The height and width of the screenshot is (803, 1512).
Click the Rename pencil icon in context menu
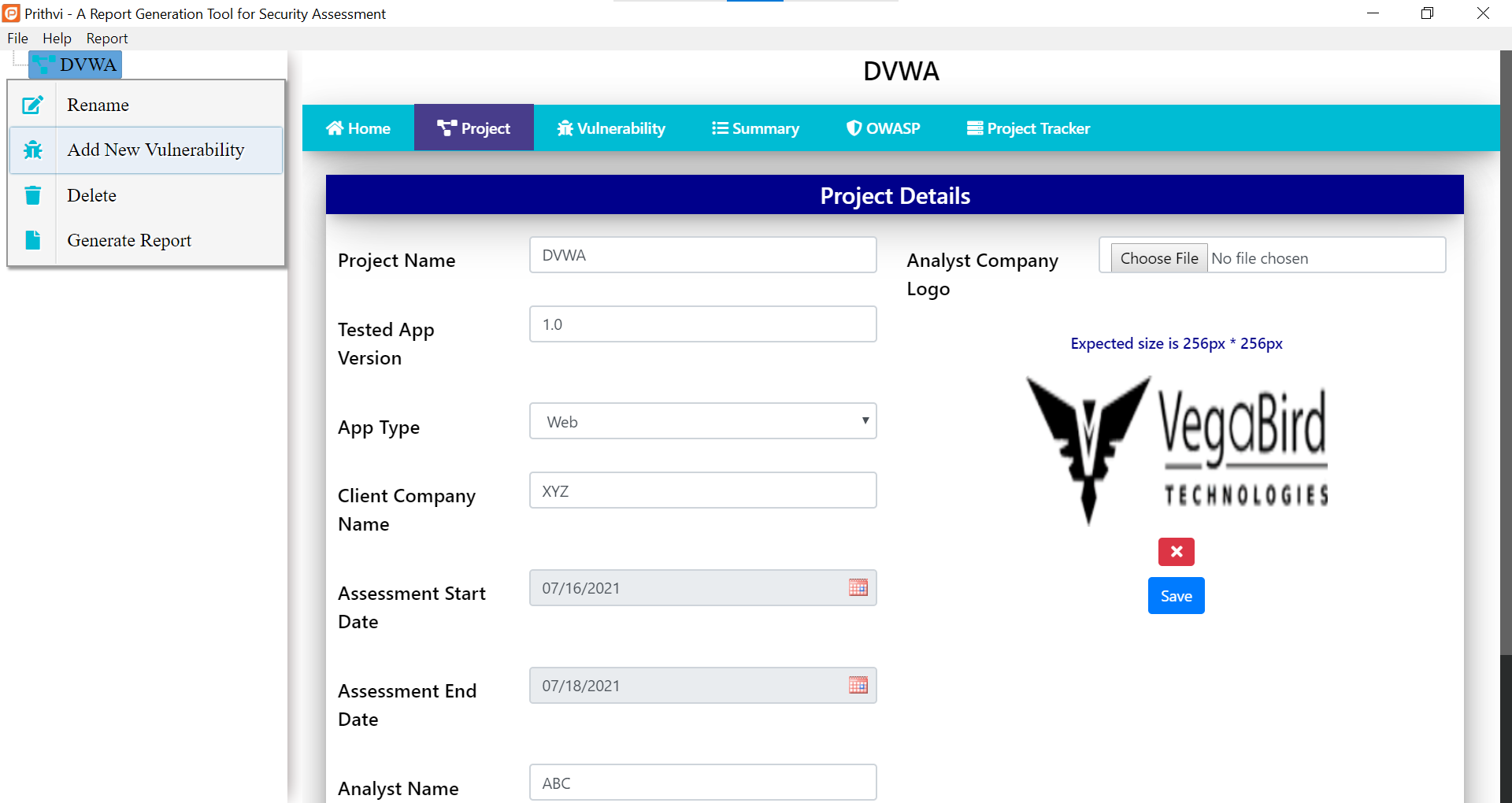pyautogui.click(x=32, y=105)
